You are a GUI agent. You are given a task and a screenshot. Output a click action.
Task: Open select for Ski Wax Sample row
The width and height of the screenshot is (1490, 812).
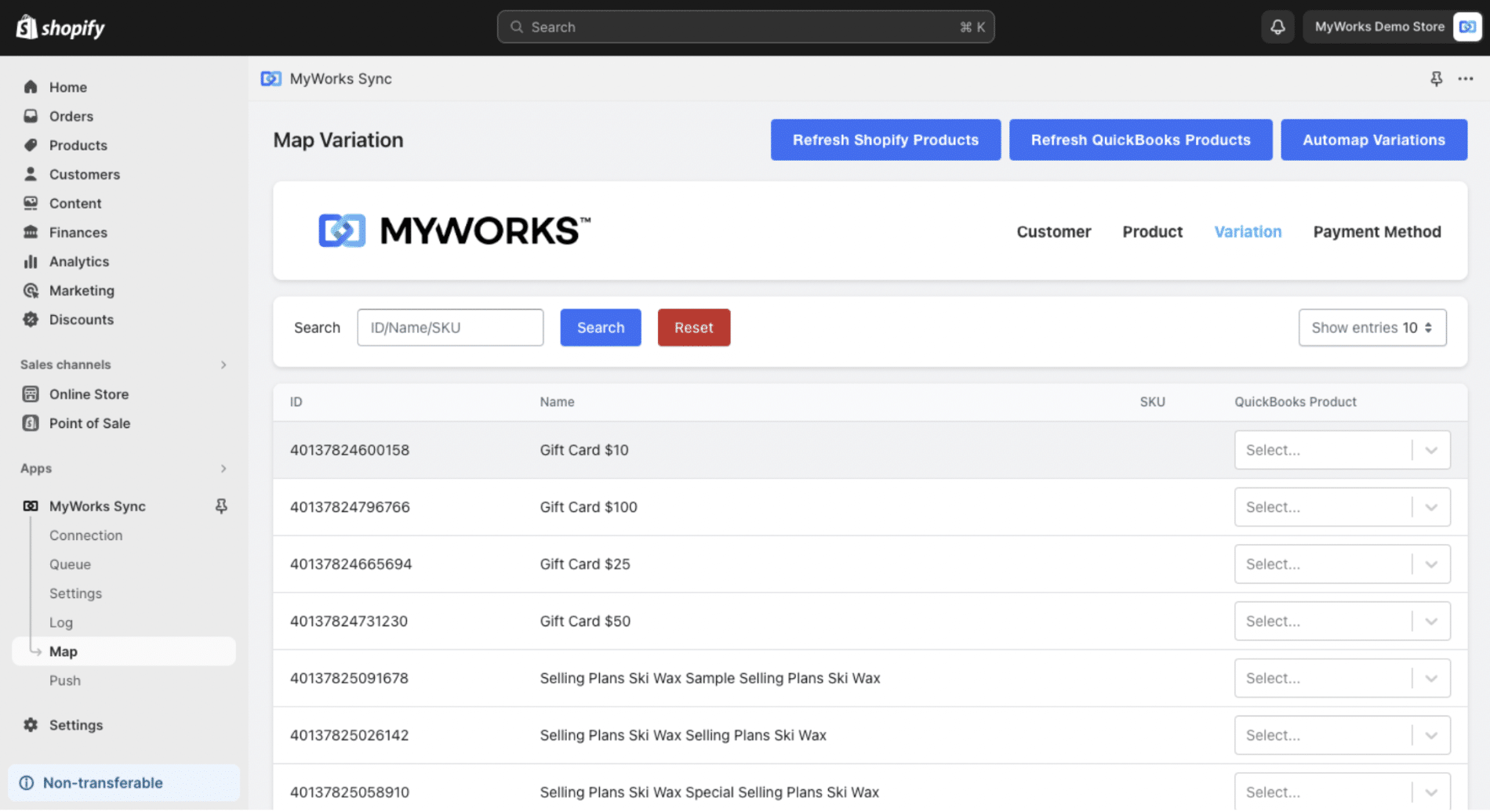click(x=1342, y=678)
